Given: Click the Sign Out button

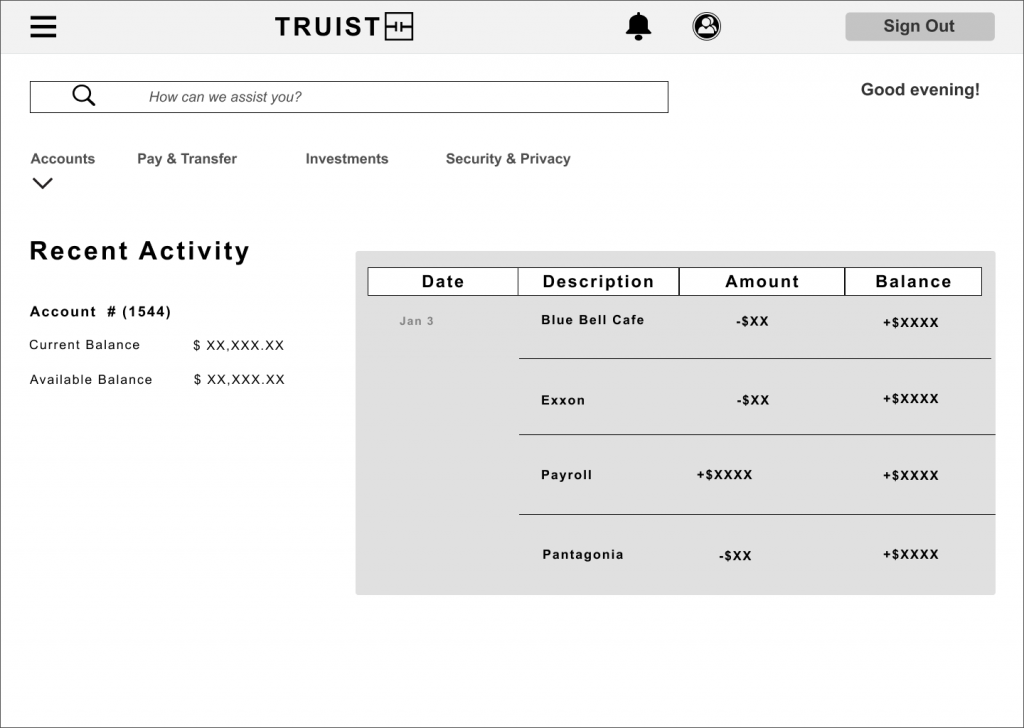Looking at the screenshot, I should [x=919, y=27].
